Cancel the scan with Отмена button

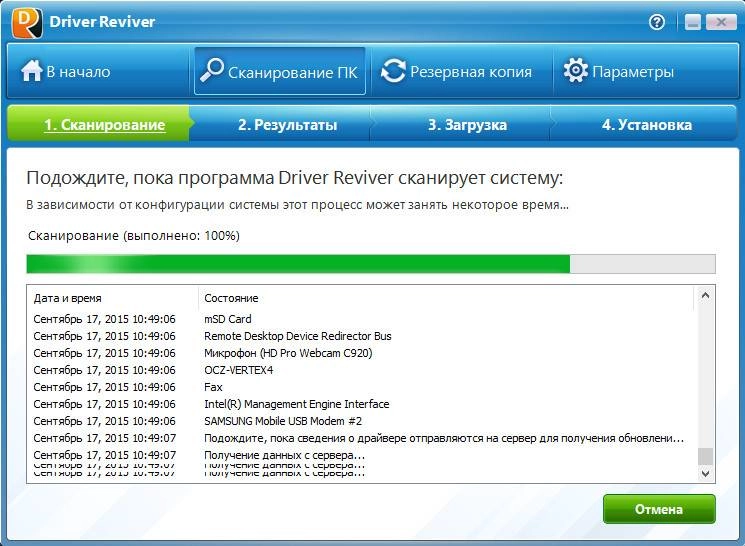tap(659, 509)
